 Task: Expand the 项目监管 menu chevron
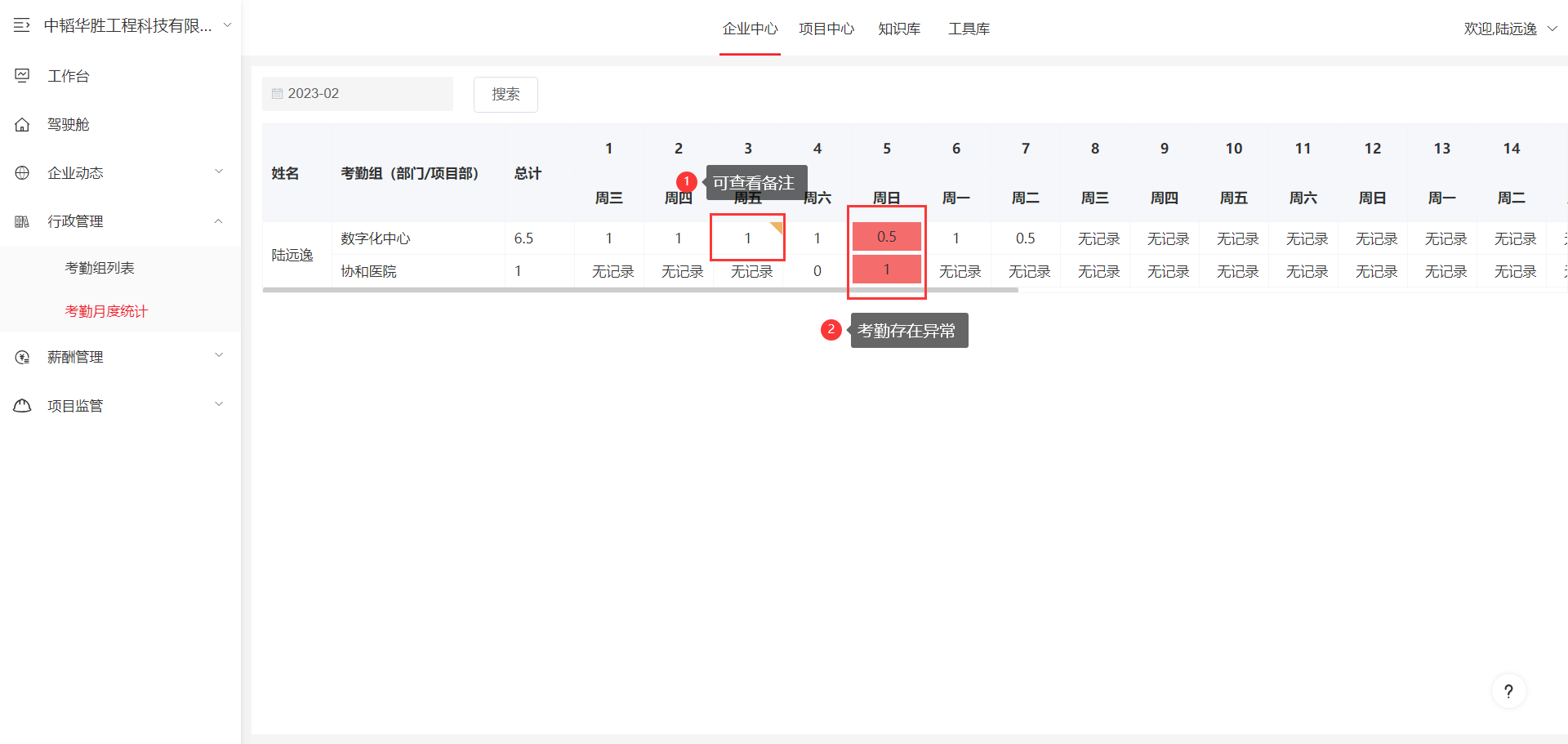(219, 404)
